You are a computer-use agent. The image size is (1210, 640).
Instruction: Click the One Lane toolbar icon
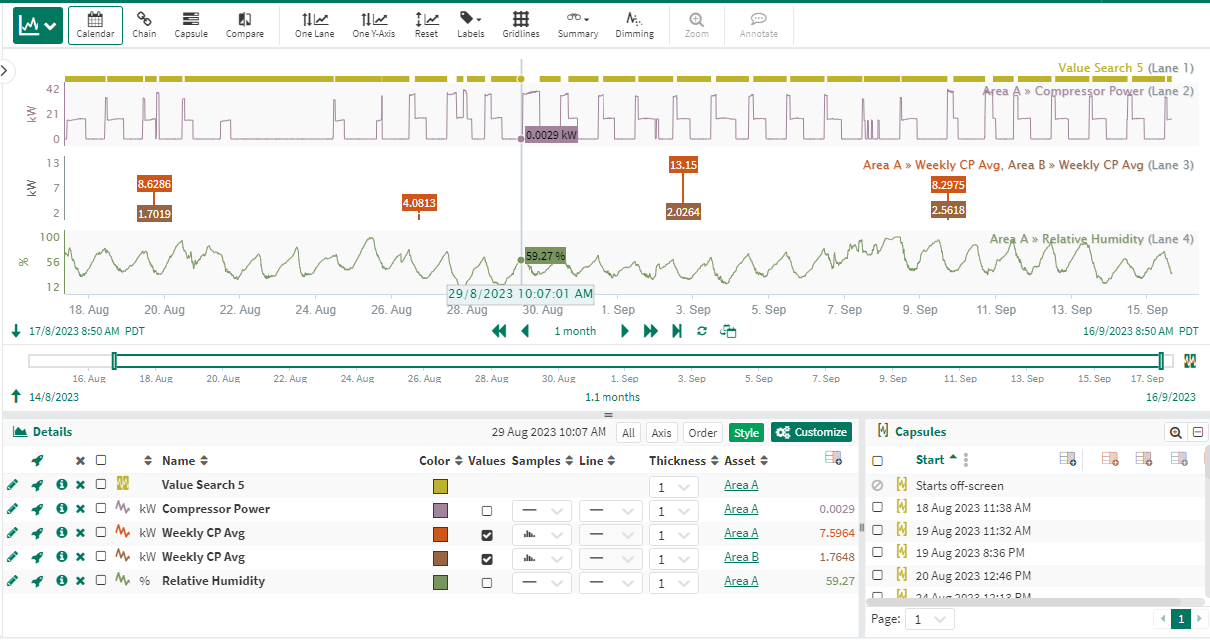[314, 24]
